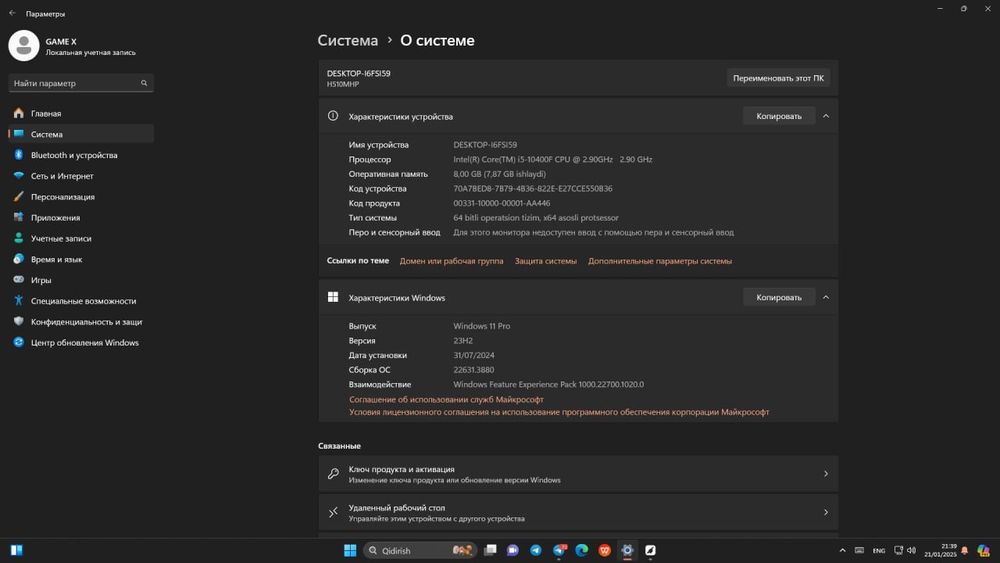The height and width of the screenshot is (563, 1000).
Task: Click the Время и язык globe icon
Action: 18,259
